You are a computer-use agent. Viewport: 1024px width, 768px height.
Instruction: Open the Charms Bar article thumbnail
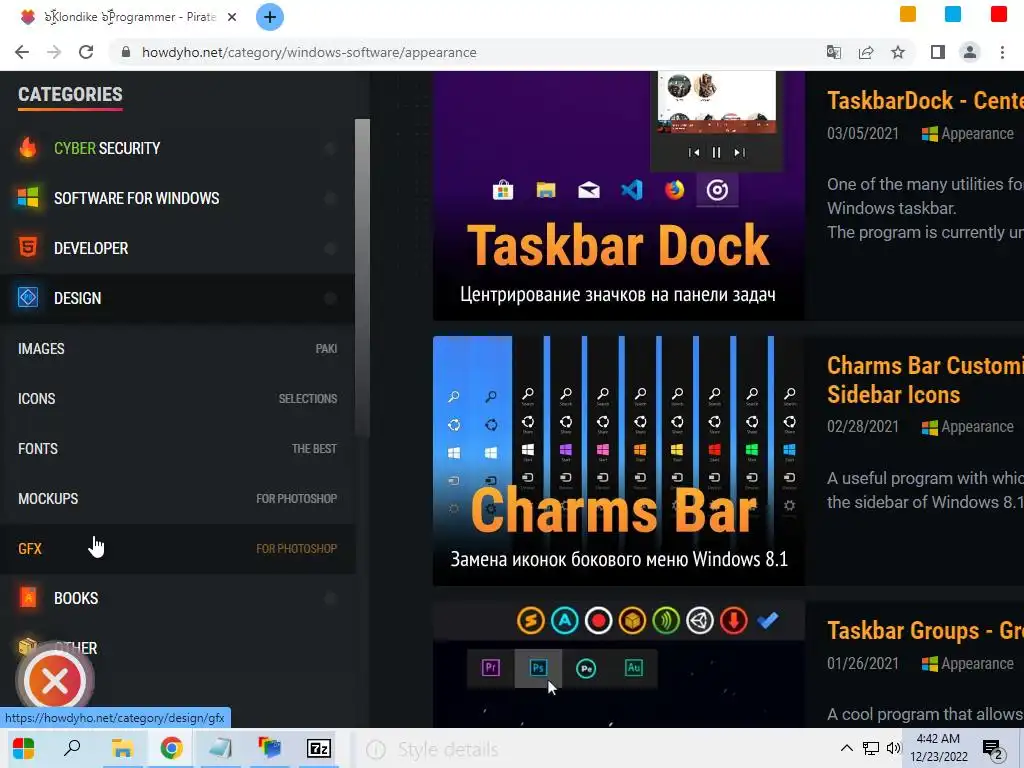(x=618, y=460)
